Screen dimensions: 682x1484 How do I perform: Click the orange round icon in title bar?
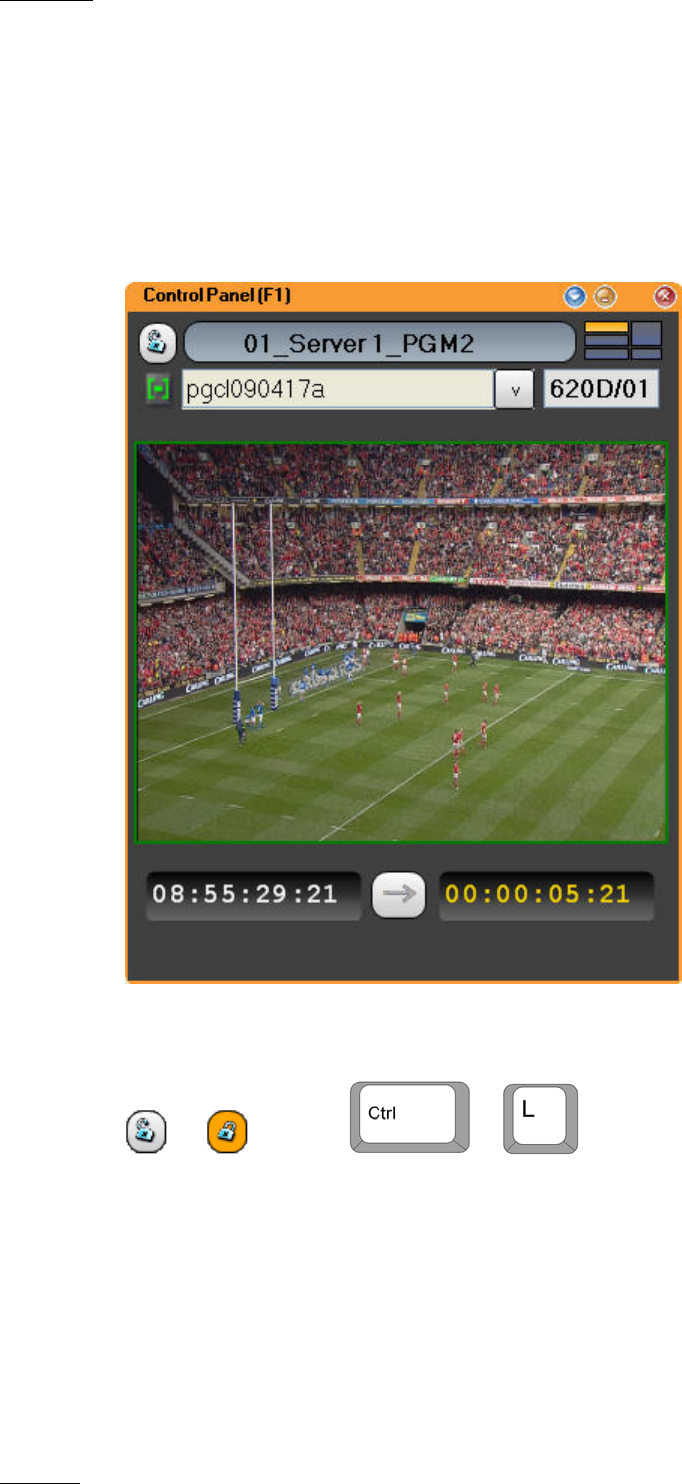604,296
